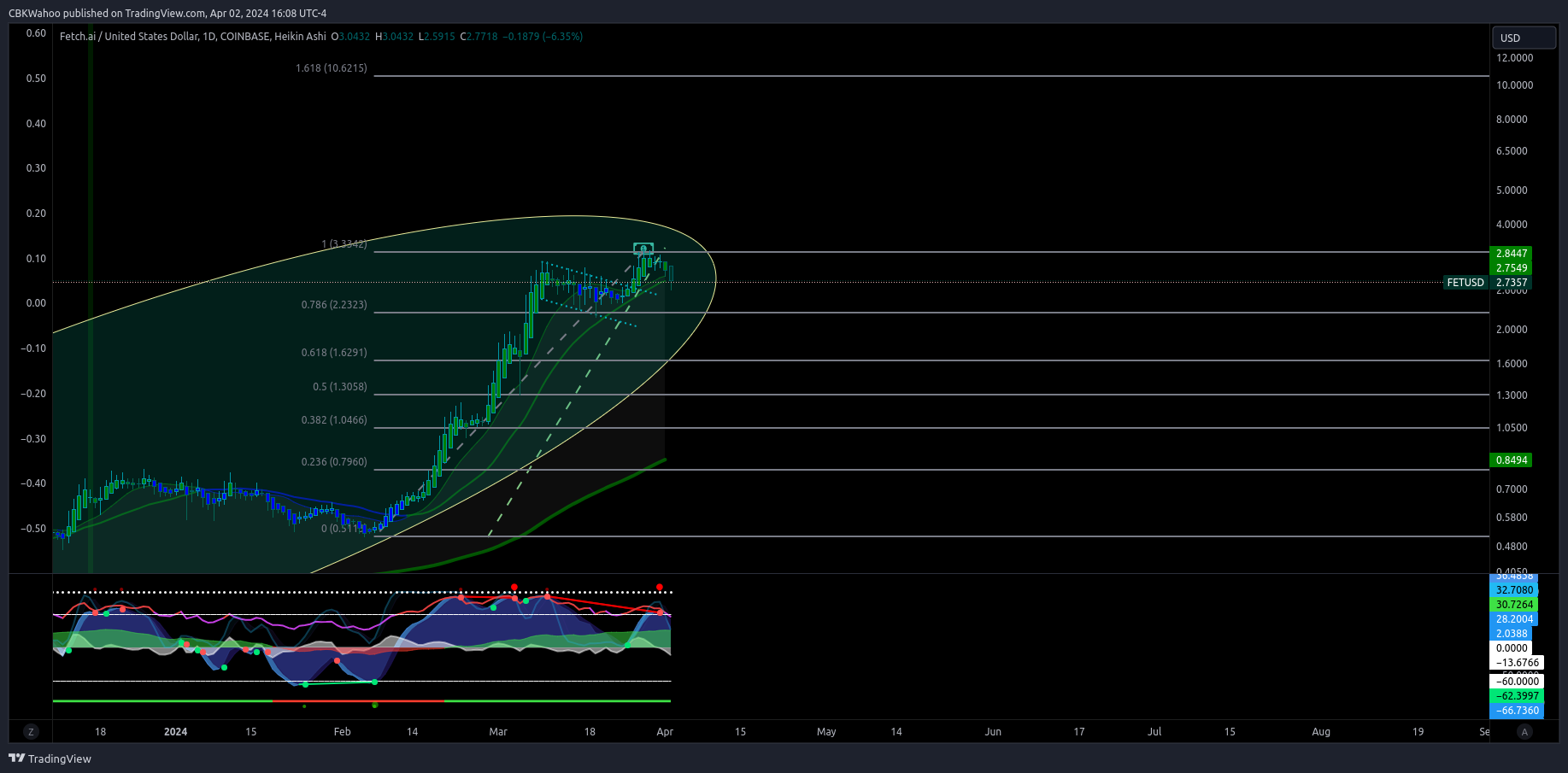Image resolution: width=1568 pixels, height=773 pixels.
Task: Click the 2.7357 current price label
Action: click(x=1511, y=283)
